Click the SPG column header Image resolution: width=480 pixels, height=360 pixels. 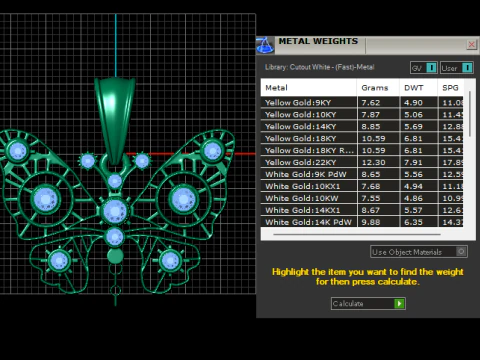(x=451, y=88)
